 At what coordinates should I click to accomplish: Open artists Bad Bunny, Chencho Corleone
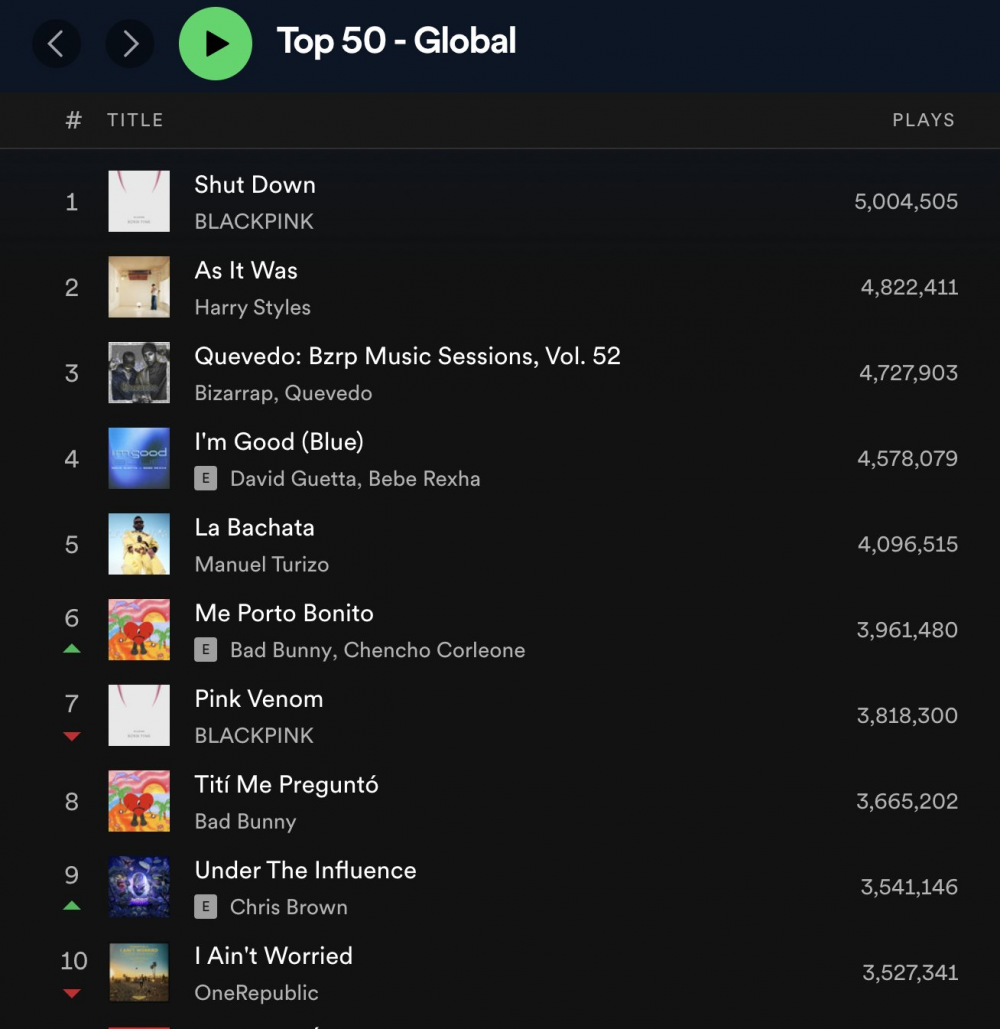pyautogui.click(x=377, y=650)
